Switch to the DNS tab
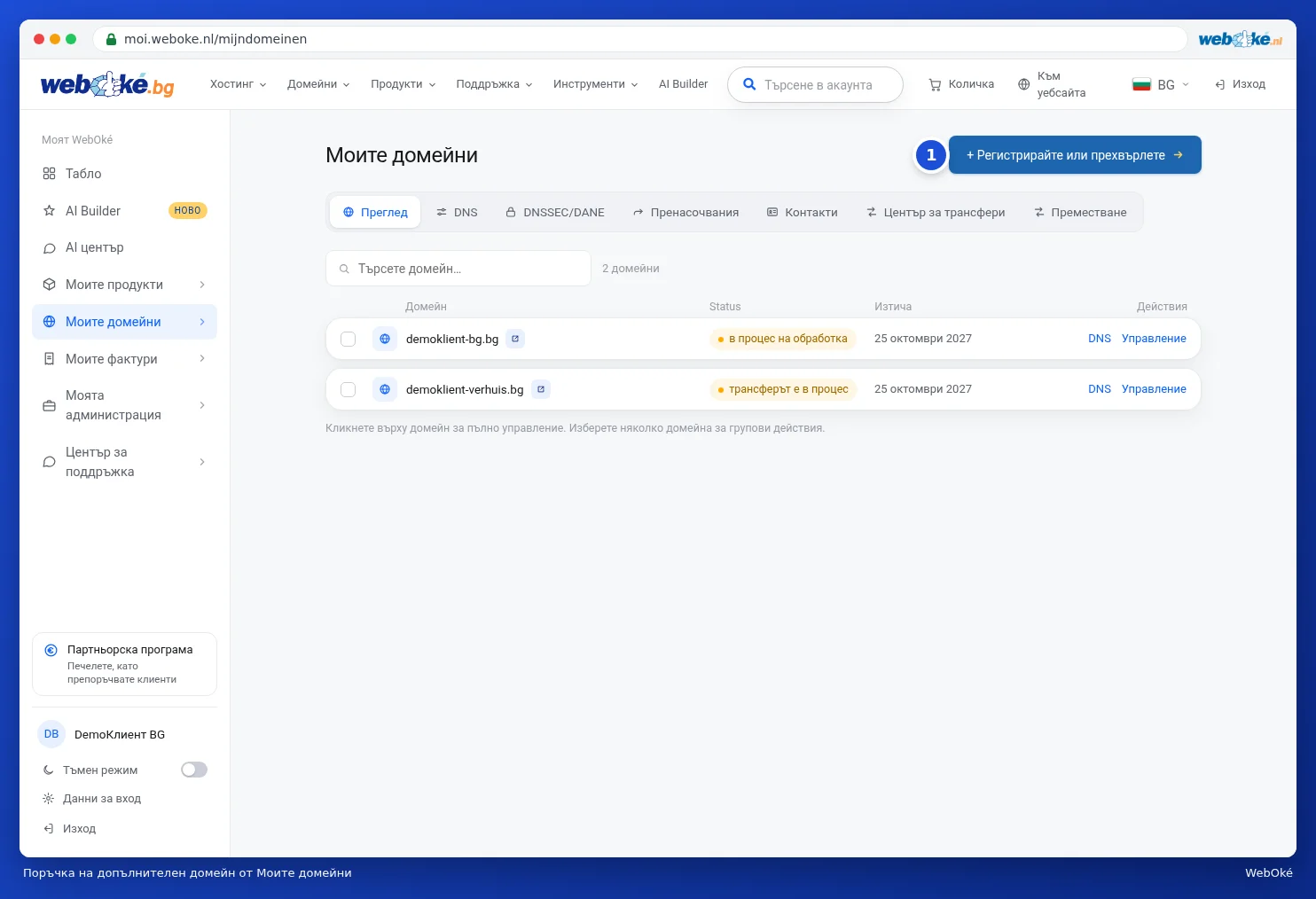The height and width of the screenshot is (899, 1316). tap(457, 213)
